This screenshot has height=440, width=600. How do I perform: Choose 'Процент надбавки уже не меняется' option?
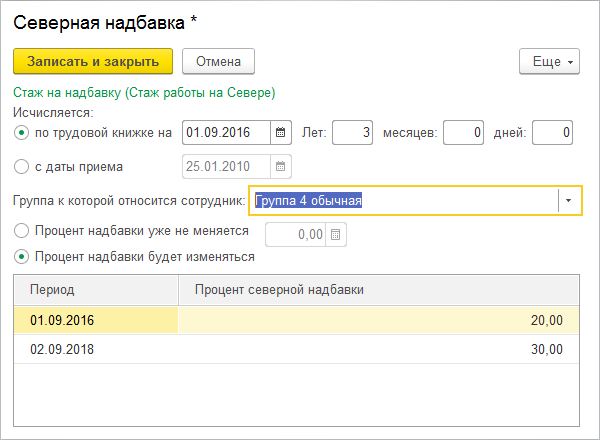22,231
